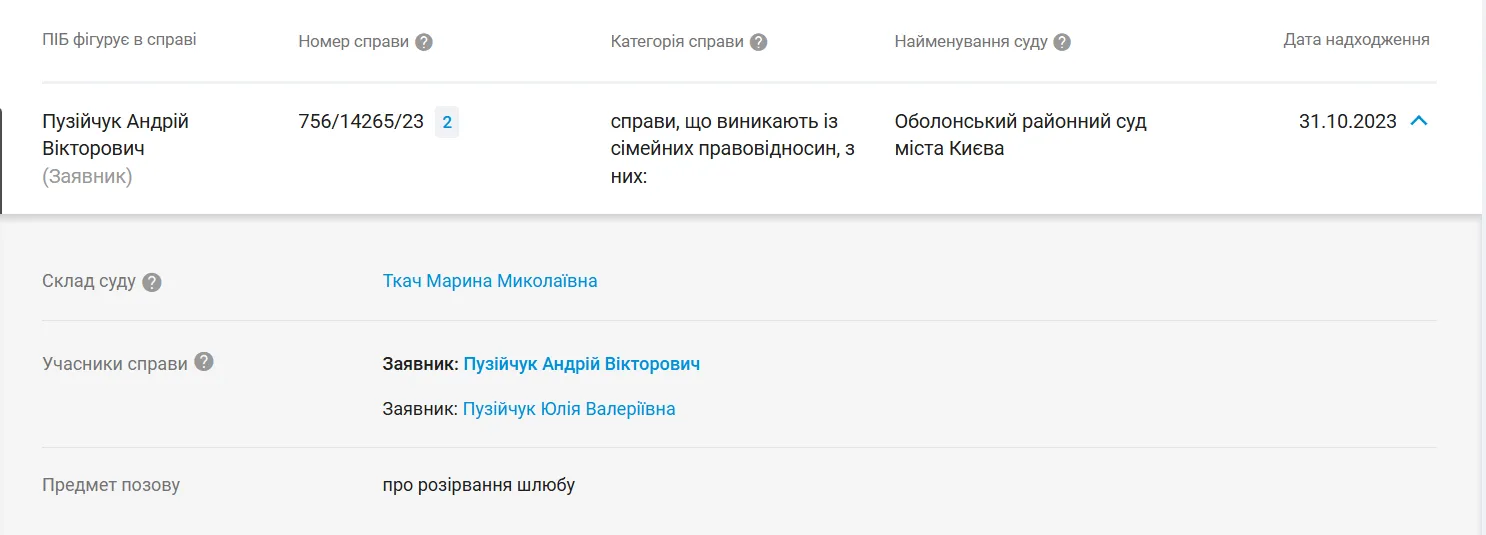The height and width of the screenshot is (535, 1486).
Task: Open applicant Пузійчук Юлія Валеріївна link
Action: [569, 409]
